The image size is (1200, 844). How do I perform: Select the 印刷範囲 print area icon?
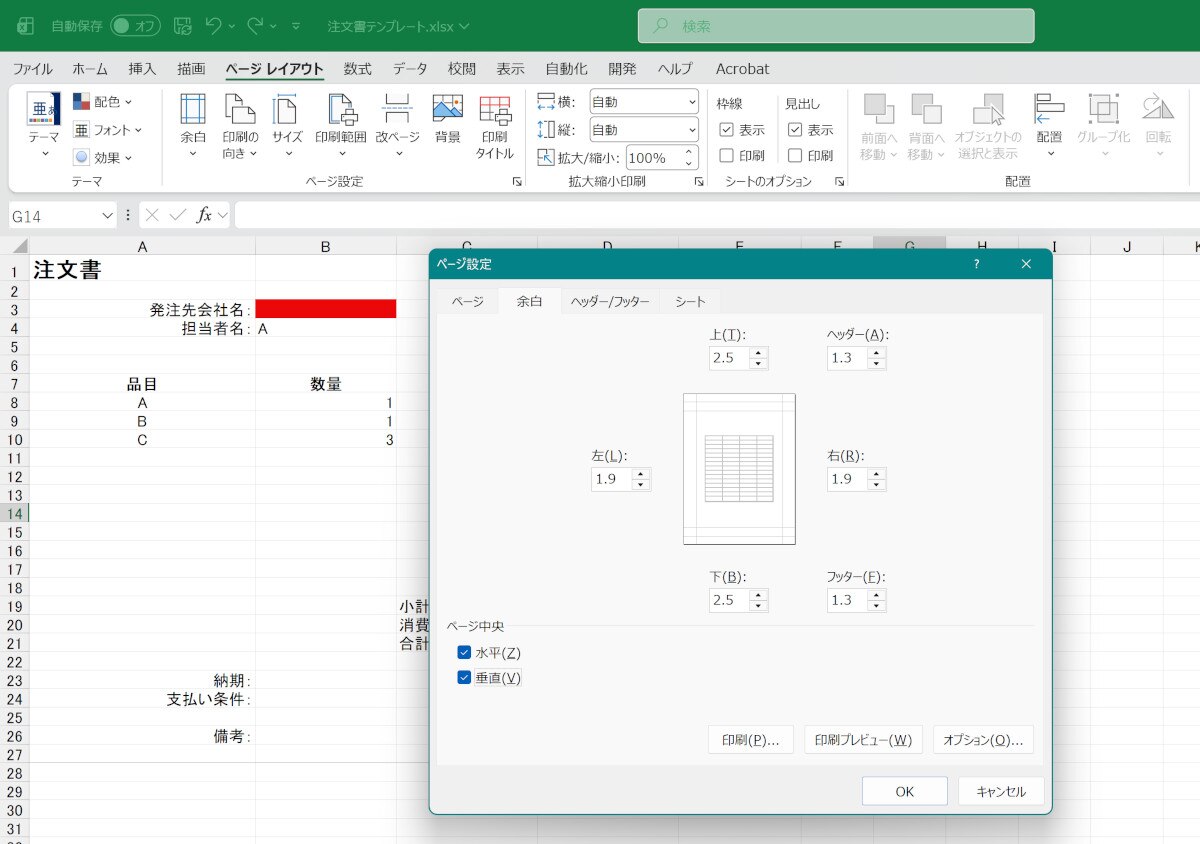coord(341,109)
